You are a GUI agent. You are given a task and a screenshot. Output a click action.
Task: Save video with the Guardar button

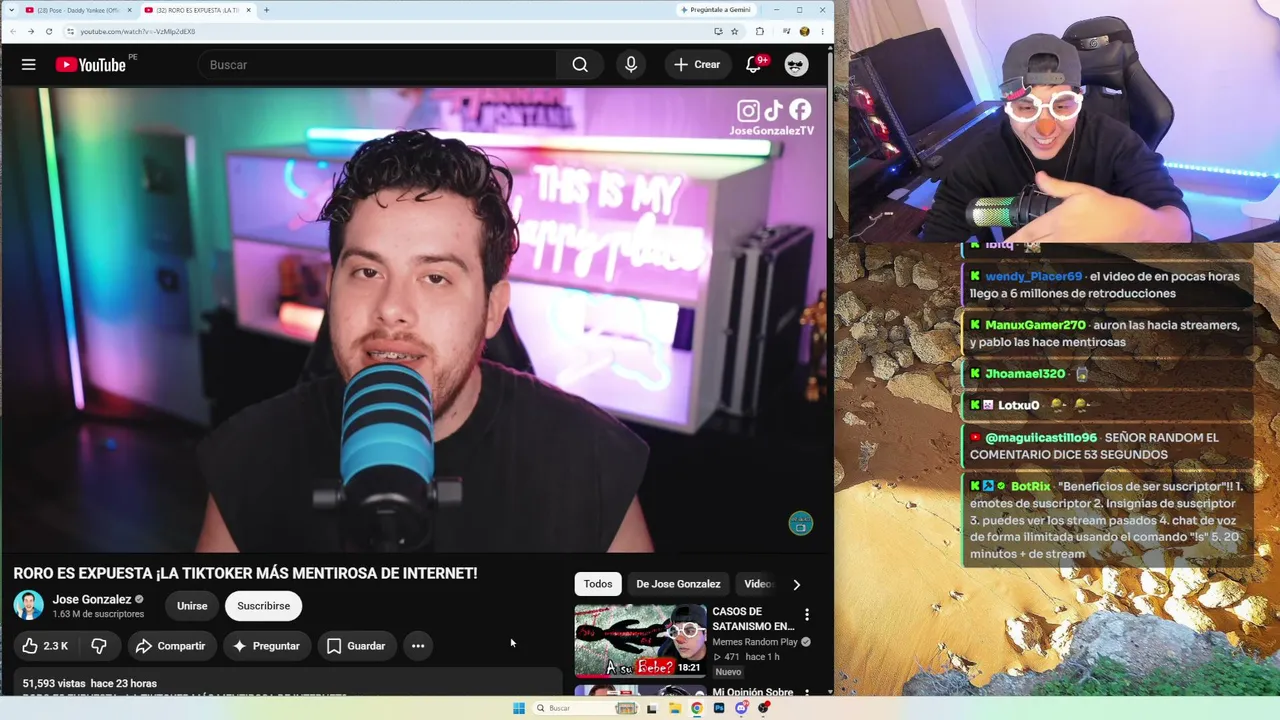point(356,646)
